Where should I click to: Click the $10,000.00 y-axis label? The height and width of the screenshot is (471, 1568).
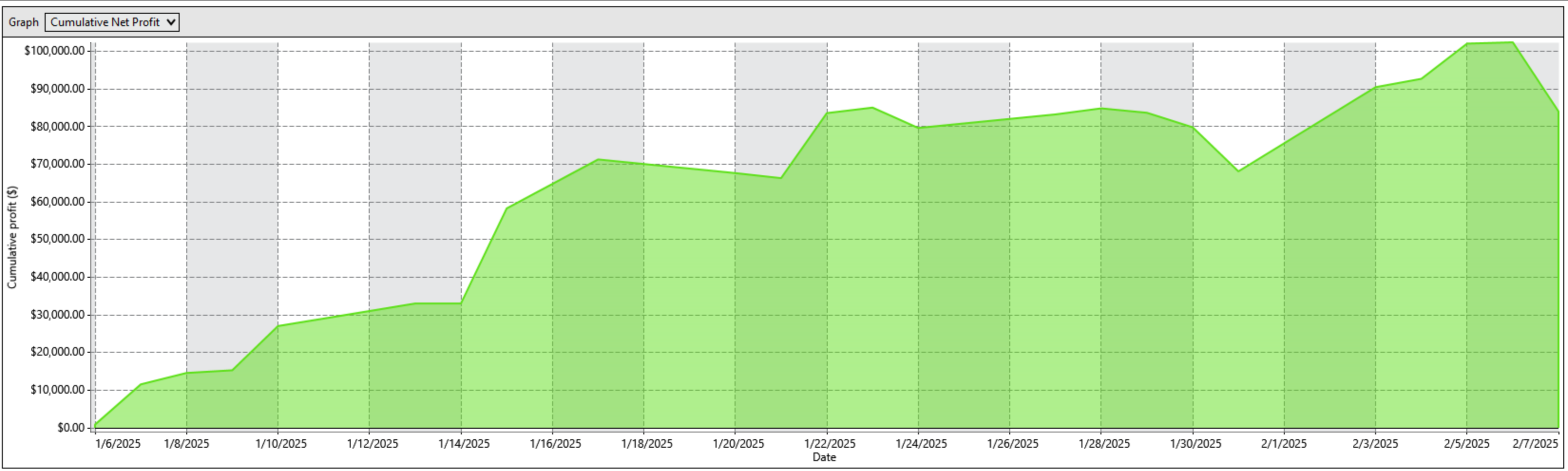click(57, 389)
